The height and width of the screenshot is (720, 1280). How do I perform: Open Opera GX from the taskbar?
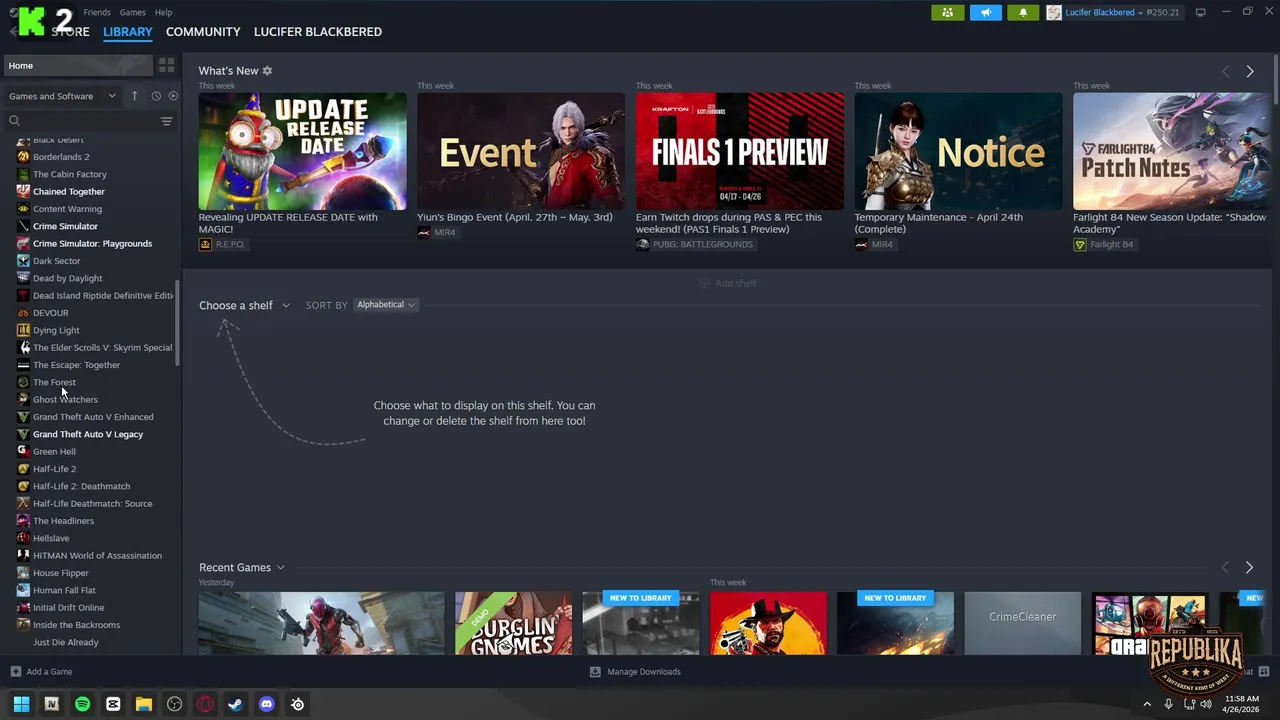point(205,704)
